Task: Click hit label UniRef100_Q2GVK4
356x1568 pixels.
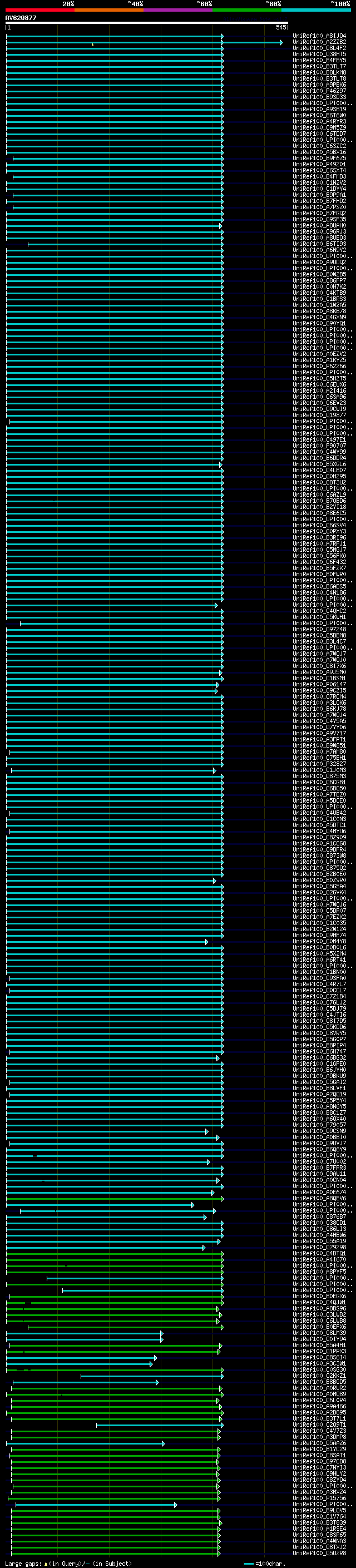Action: click(319, 892)
